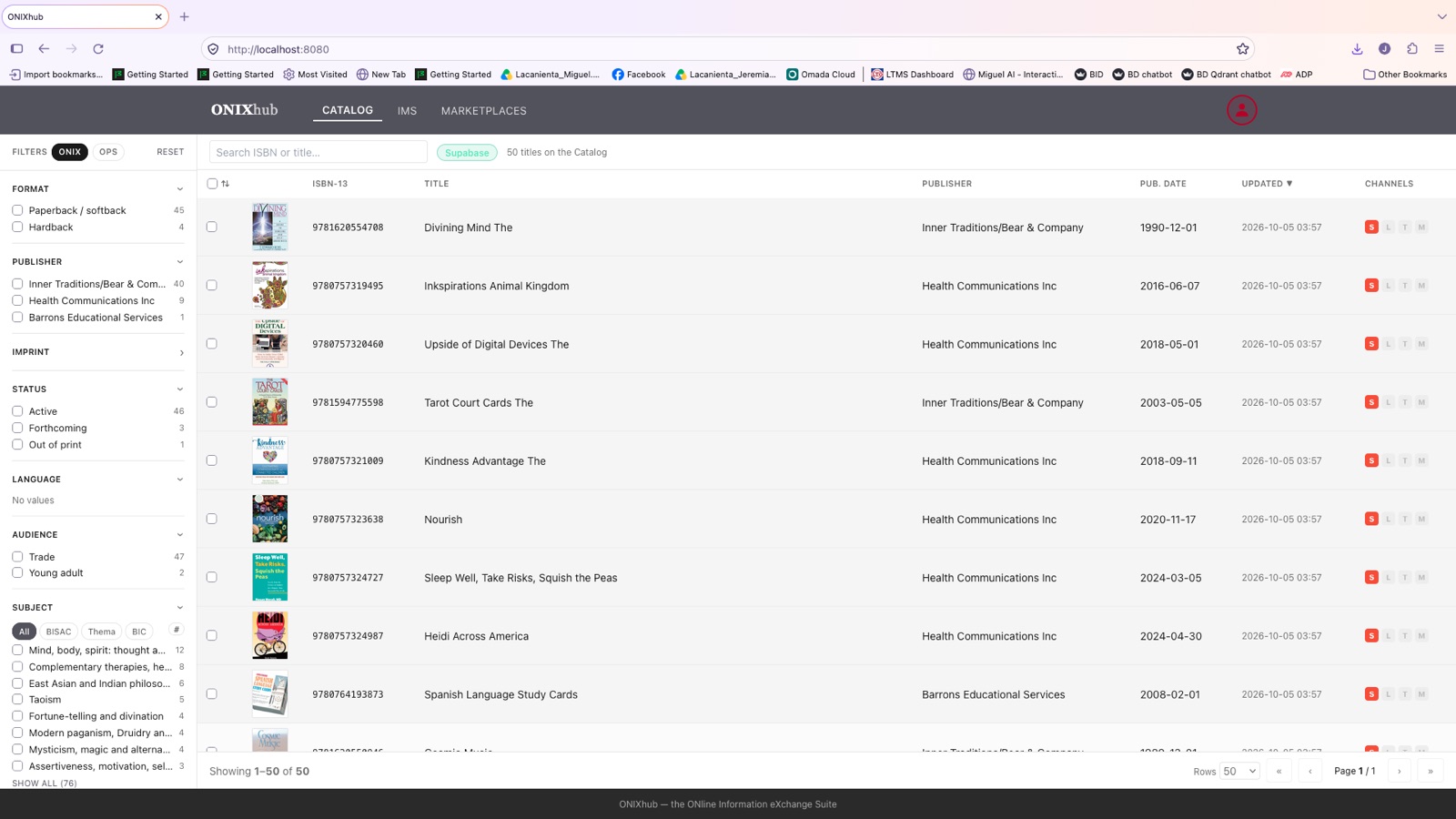The height and width of the screenshot is (819, 1456).
Task: Select the OPS filter mode
Action: click(x=108, y=152)
